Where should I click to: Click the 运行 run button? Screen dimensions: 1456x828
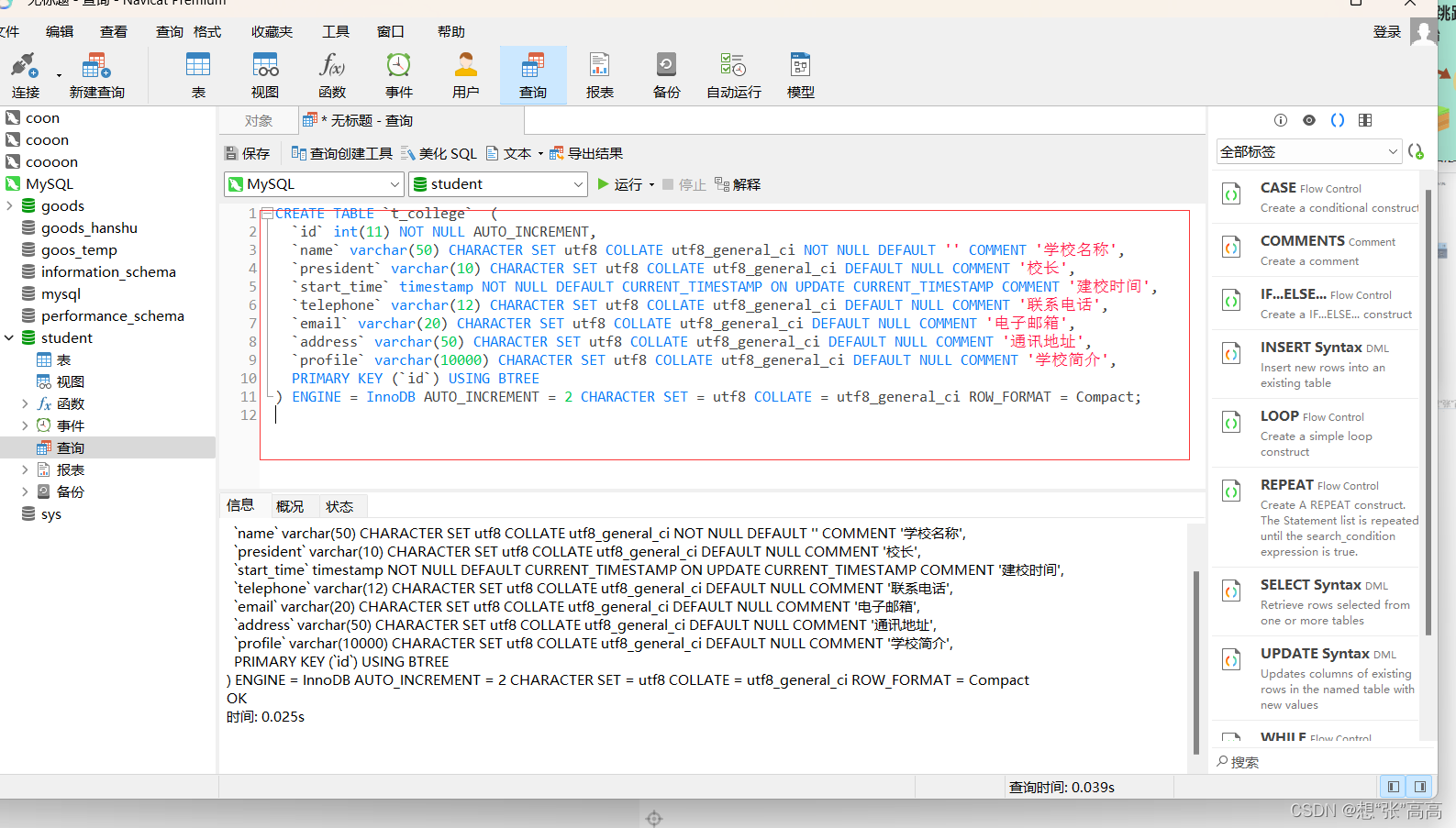coord(620,184)
